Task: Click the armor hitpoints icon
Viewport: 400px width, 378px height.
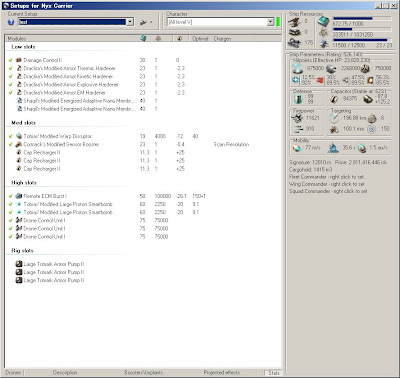Action: 331,69
